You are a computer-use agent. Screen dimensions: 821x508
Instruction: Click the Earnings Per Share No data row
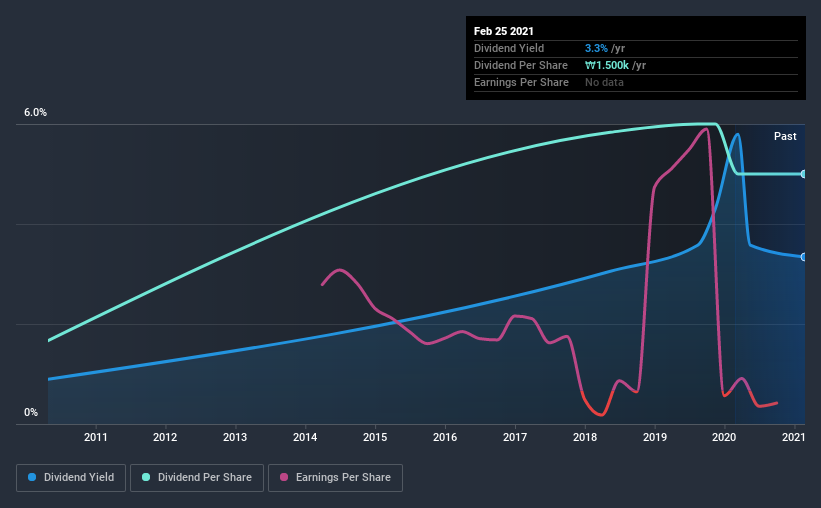pos(636,82)
